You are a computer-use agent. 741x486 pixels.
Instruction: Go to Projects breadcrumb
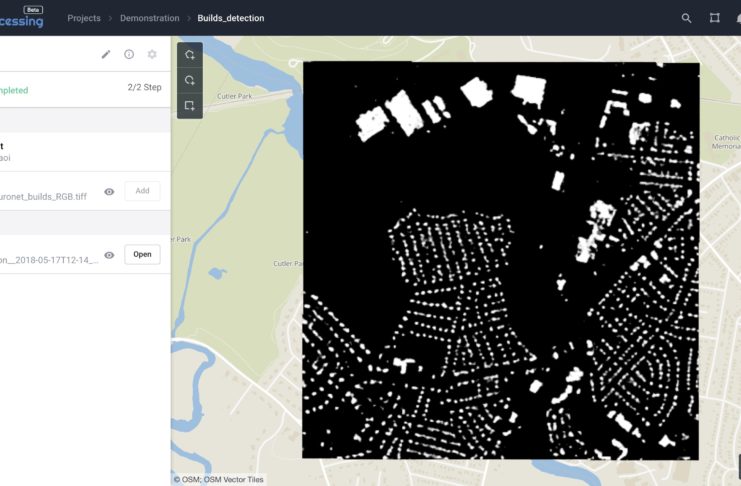[x=84, y=18]
